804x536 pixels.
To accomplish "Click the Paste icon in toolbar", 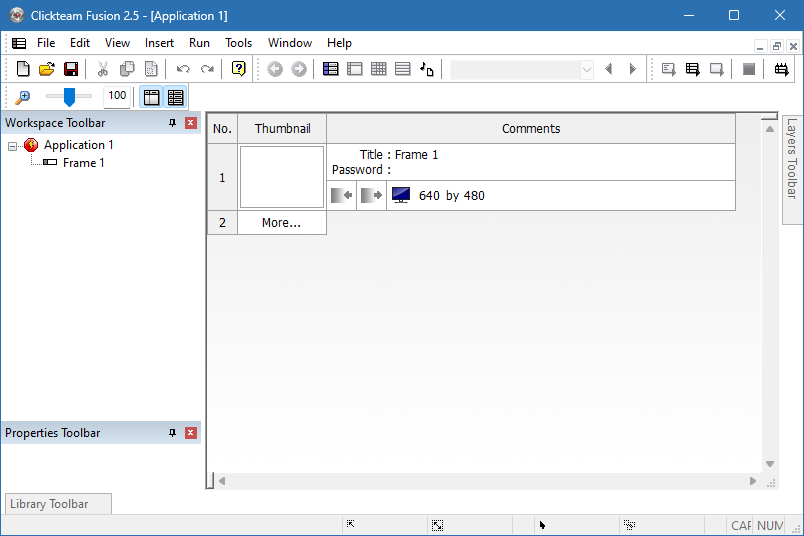I will coord(151,69).
